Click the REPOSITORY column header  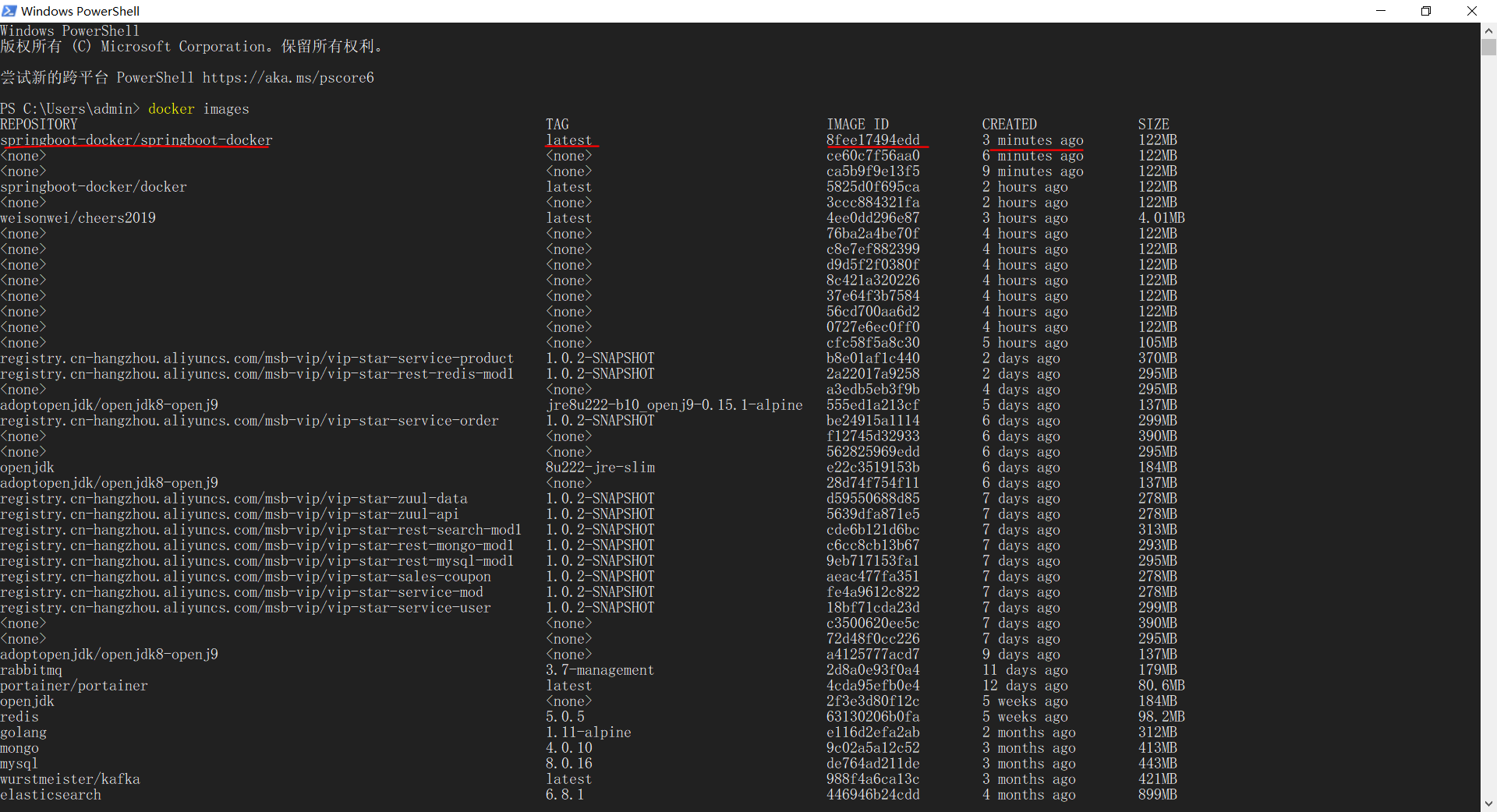click(x=39, y=125)
